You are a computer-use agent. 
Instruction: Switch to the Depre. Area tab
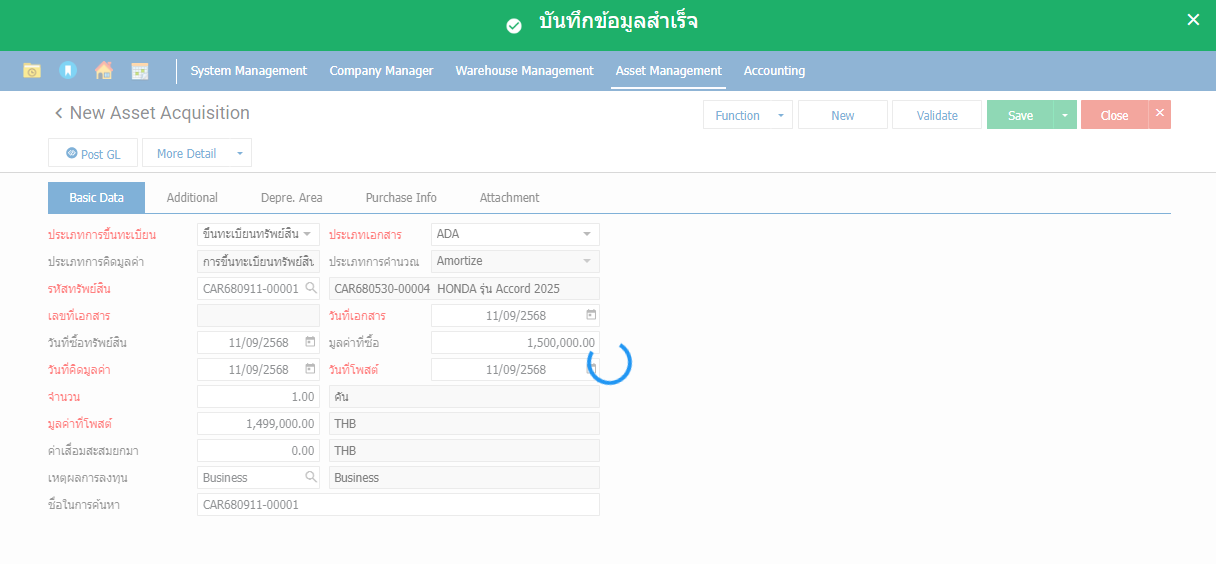(291, 198)
